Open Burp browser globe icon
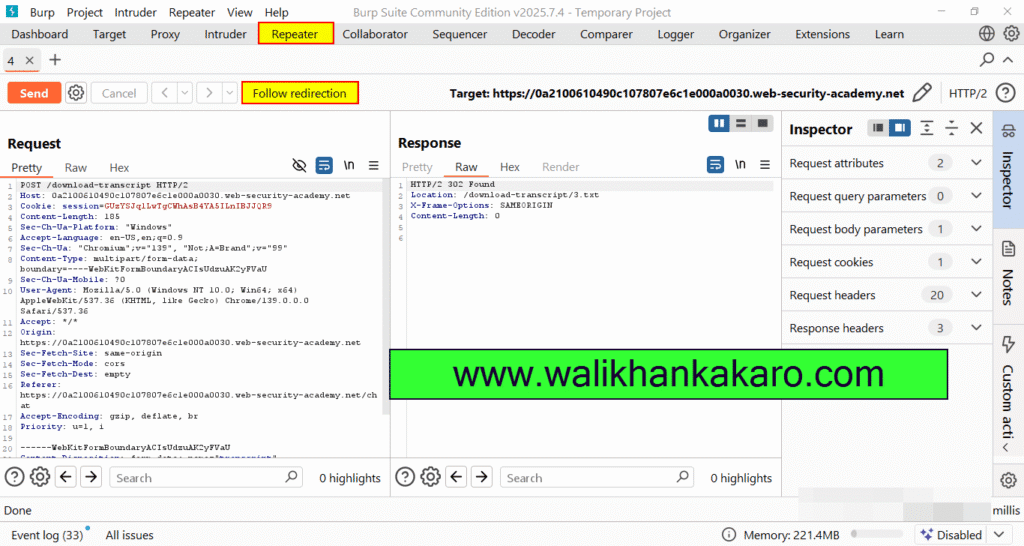 (987, 33)
